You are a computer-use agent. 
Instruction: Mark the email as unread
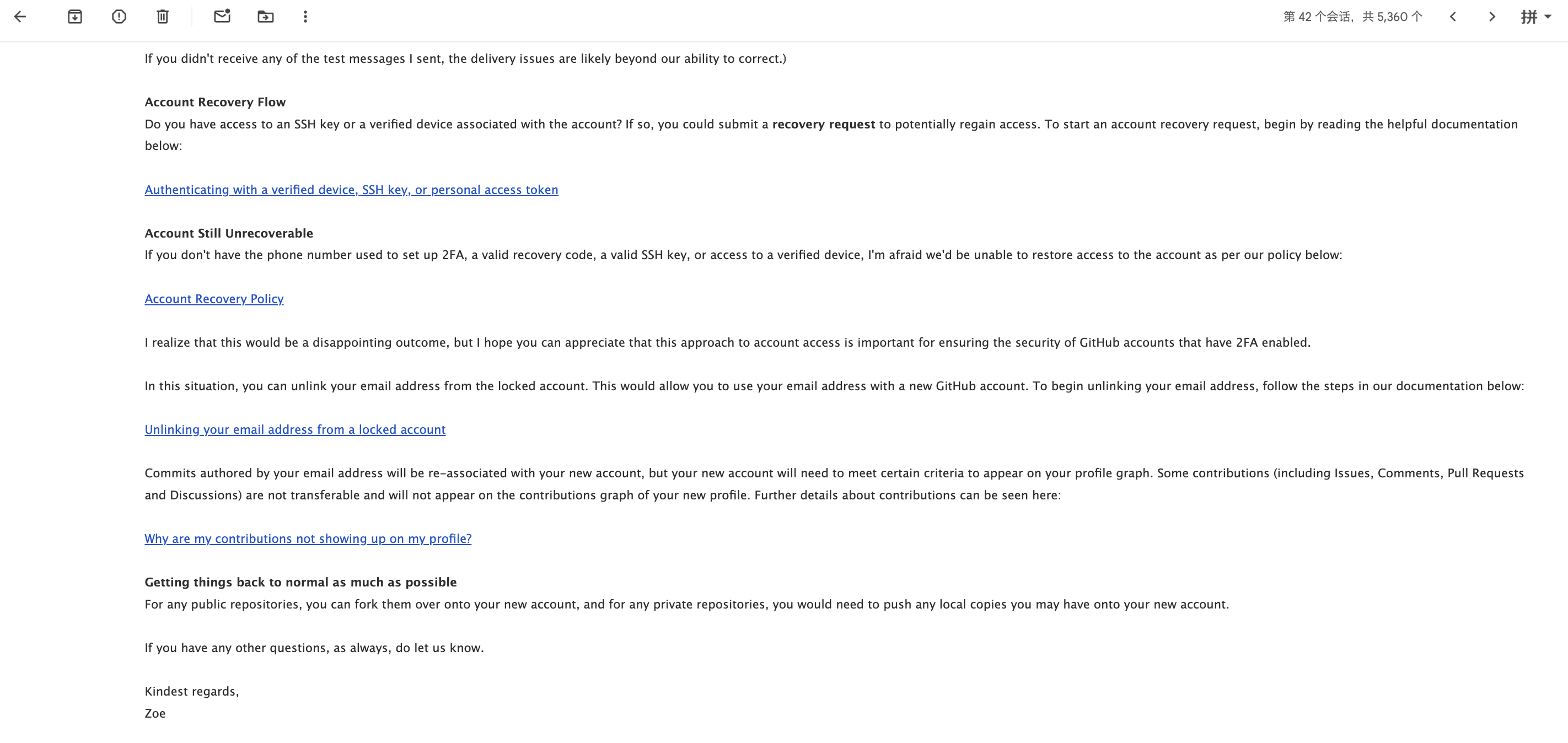pyautogui.click(x=222, y=17)
